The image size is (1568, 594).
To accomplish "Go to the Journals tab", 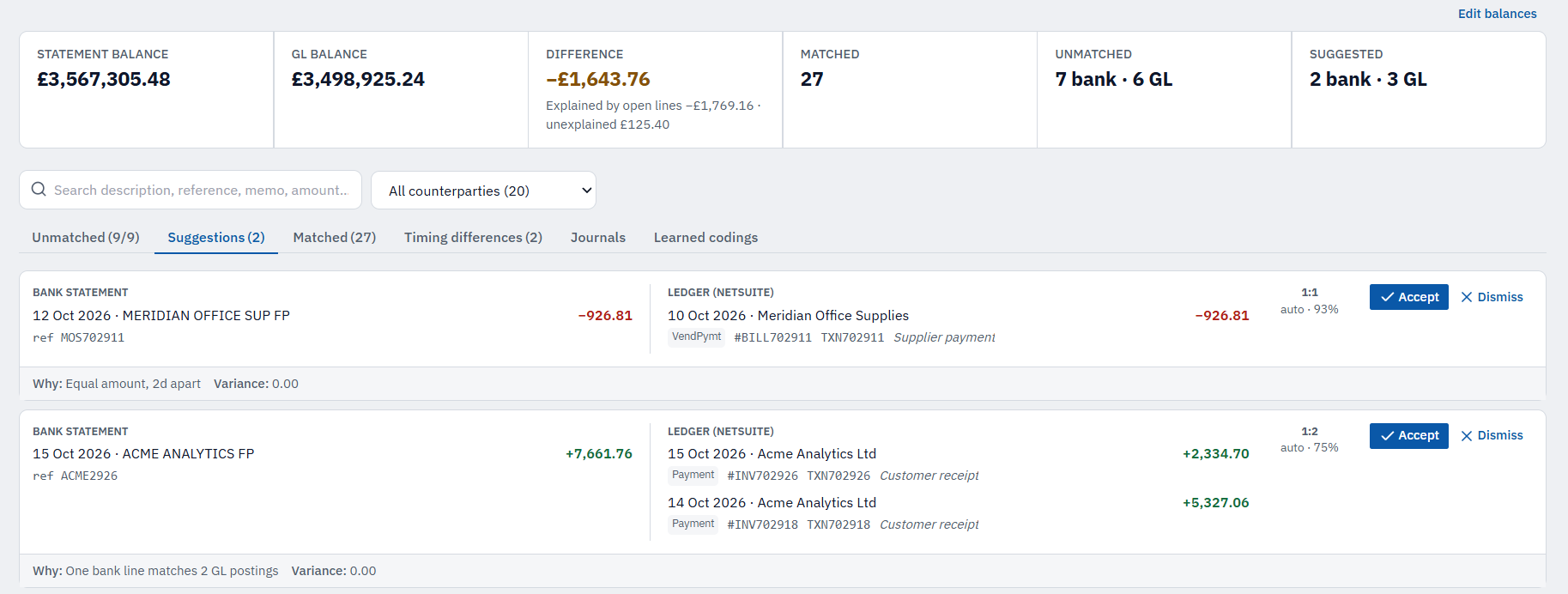I will coord(598,238).
